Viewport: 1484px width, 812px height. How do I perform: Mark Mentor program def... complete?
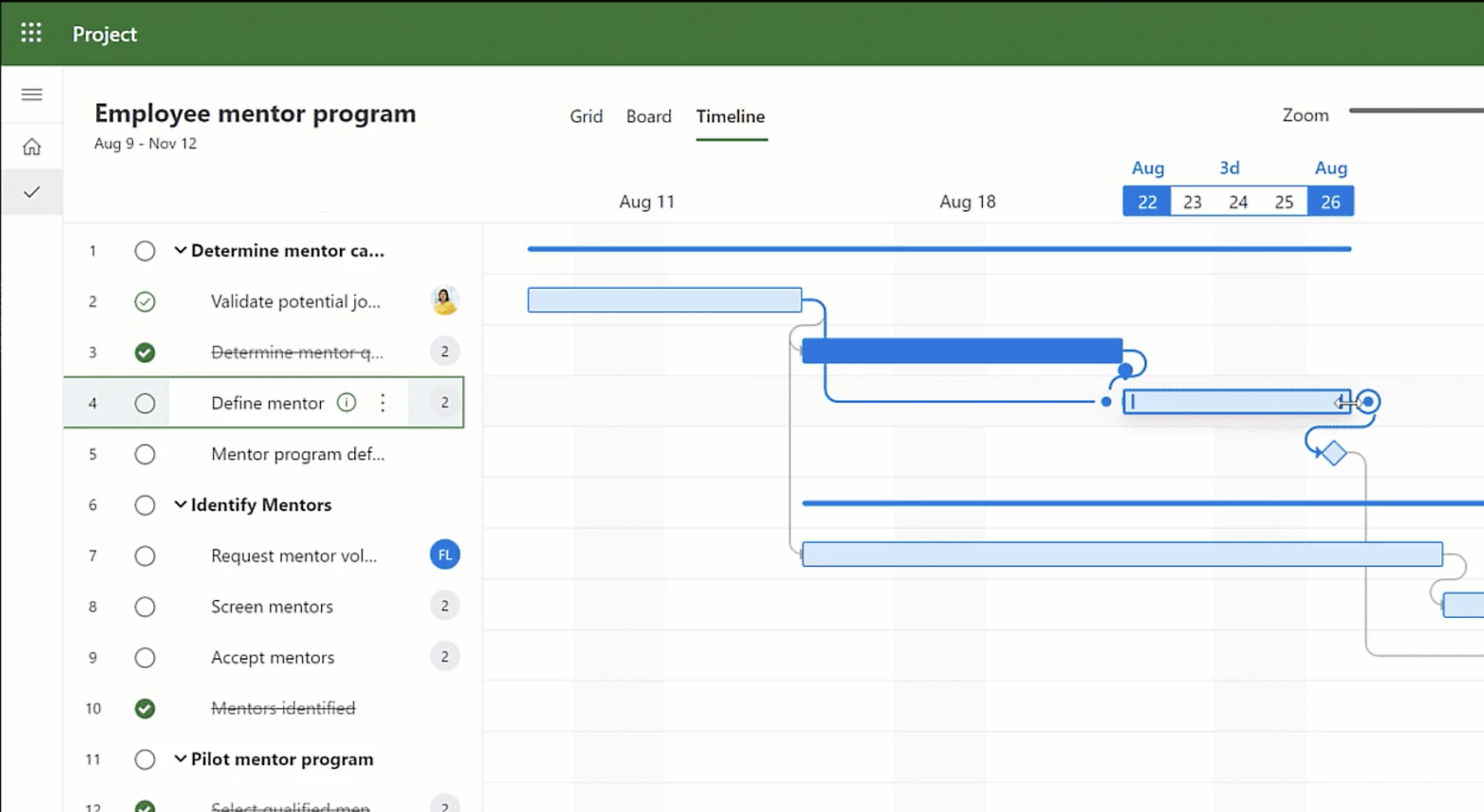tap(145, 454)
